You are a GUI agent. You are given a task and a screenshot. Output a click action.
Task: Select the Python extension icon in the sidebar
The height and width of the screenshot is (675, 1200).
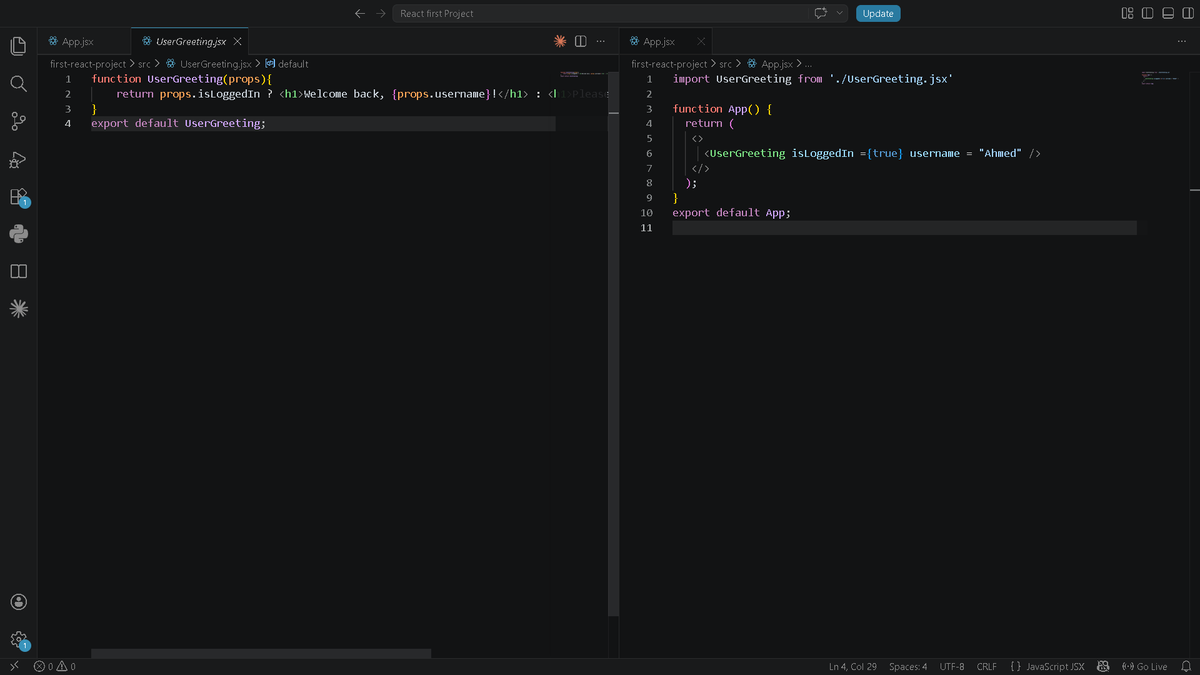17,233
